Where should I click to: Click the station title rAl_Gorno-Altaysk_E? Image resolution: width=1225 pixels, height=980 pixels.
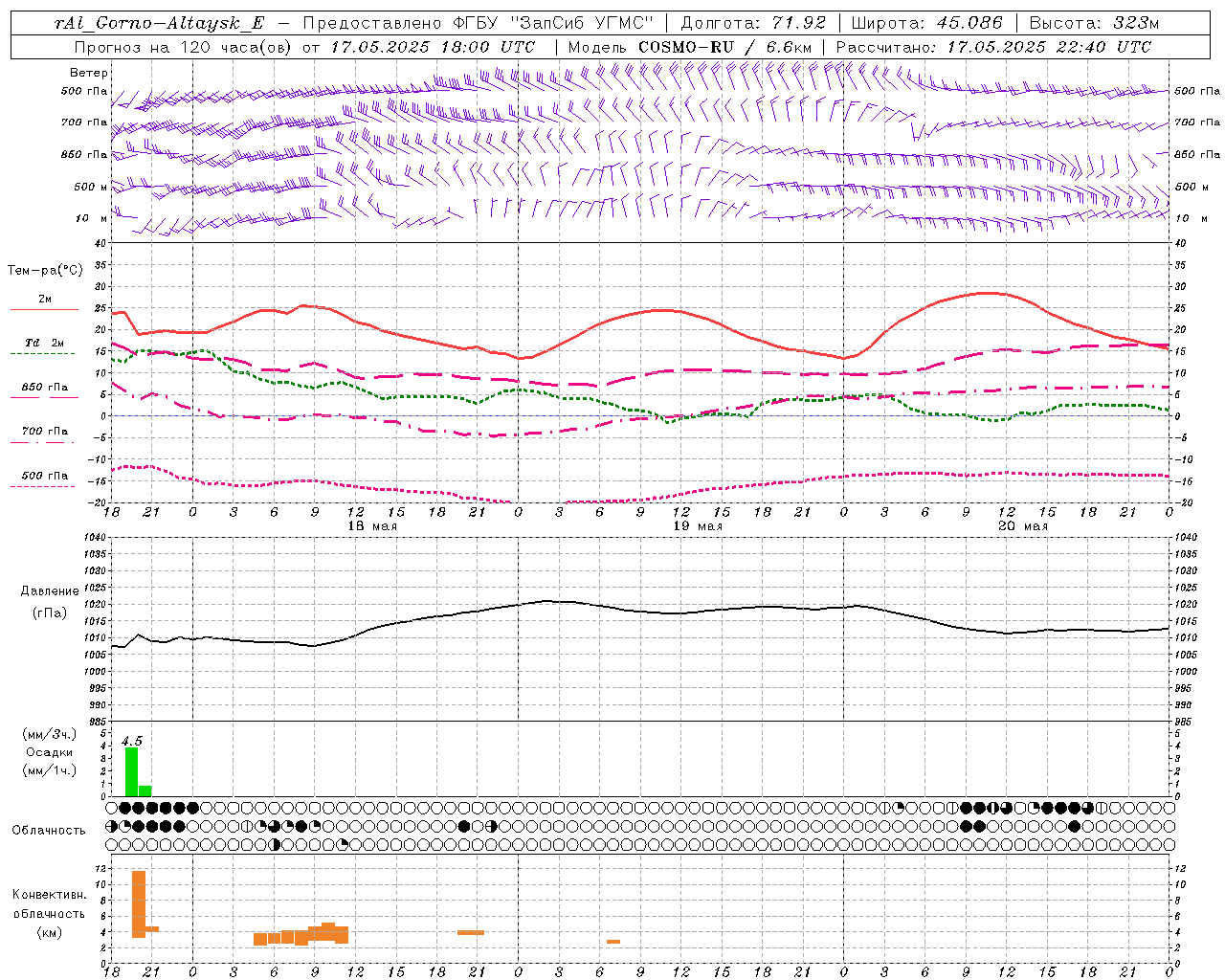[159, 23]
